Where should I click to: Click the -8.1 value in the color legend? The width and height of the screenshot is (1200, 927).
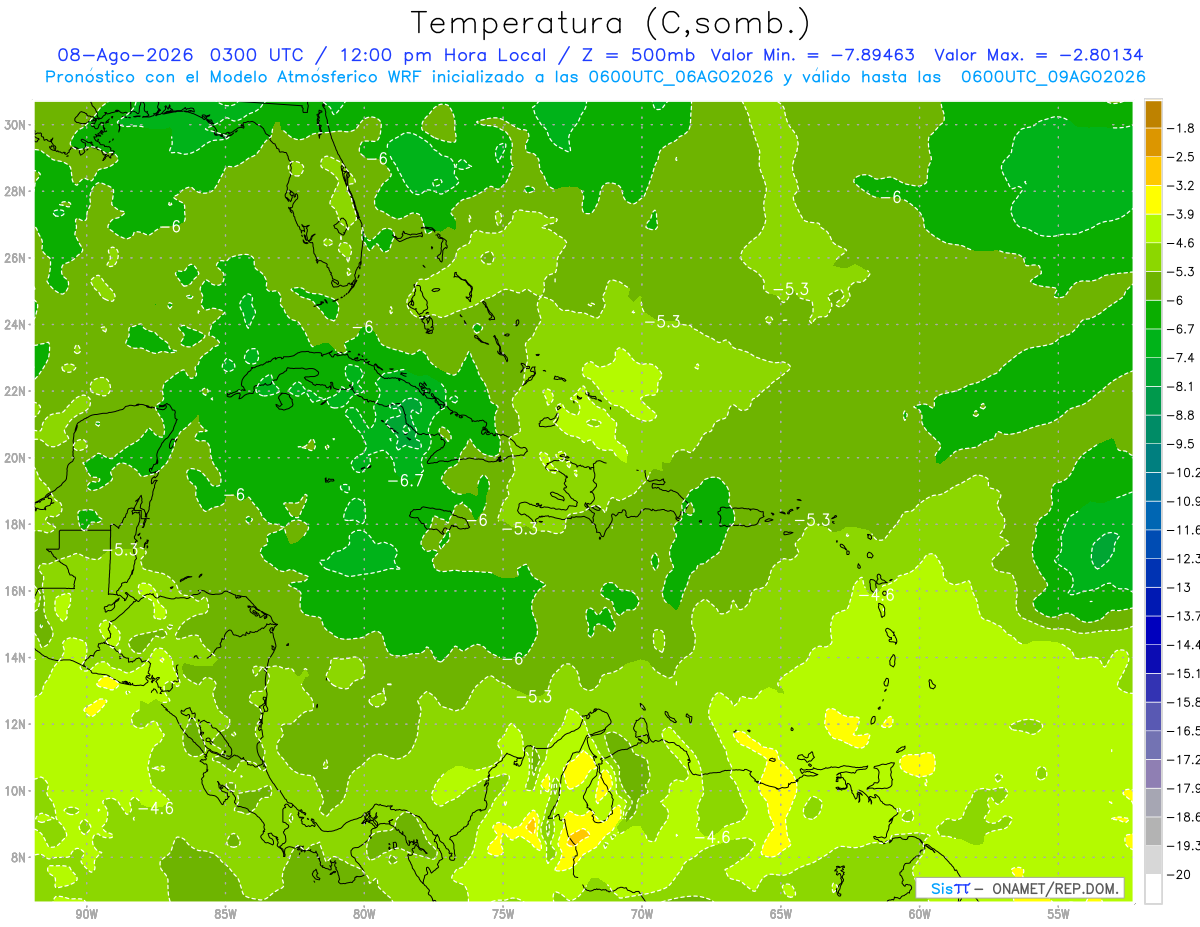click(1181, 386)
